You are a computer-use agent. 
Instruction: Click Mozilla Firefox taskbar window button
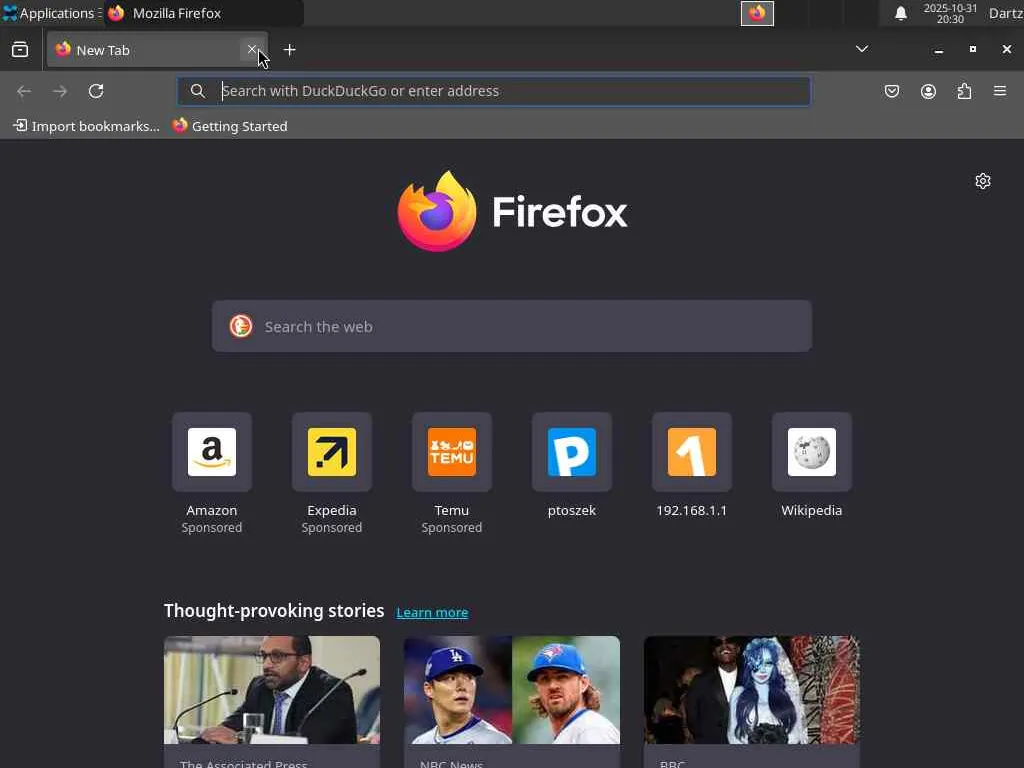(x=203, y=13)
